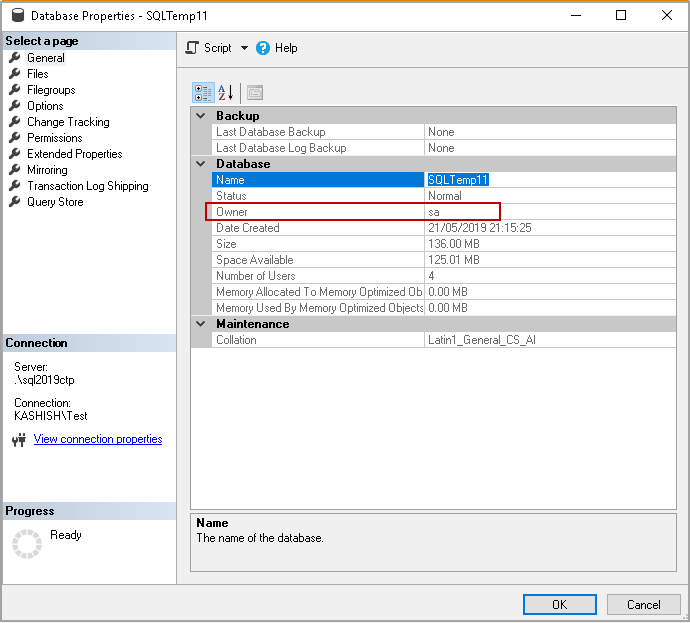The height and width of the screenshot is (623, 690).
Task: Open the Permissions page
Action: click(55, 138)
